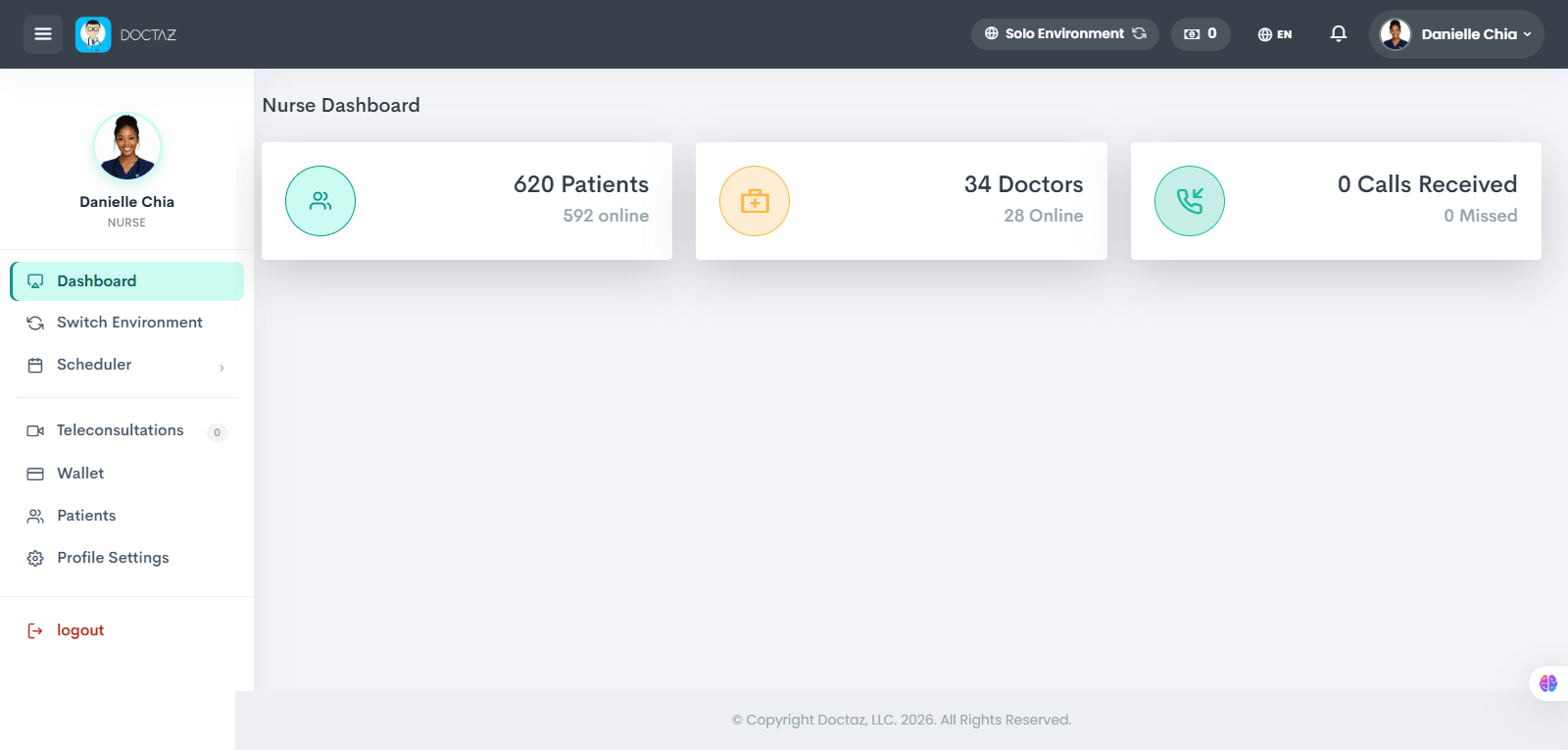Open Wallet in the sidebar
The width and height of the screenshot is (1568, 750).
click(x=127, y=474)
